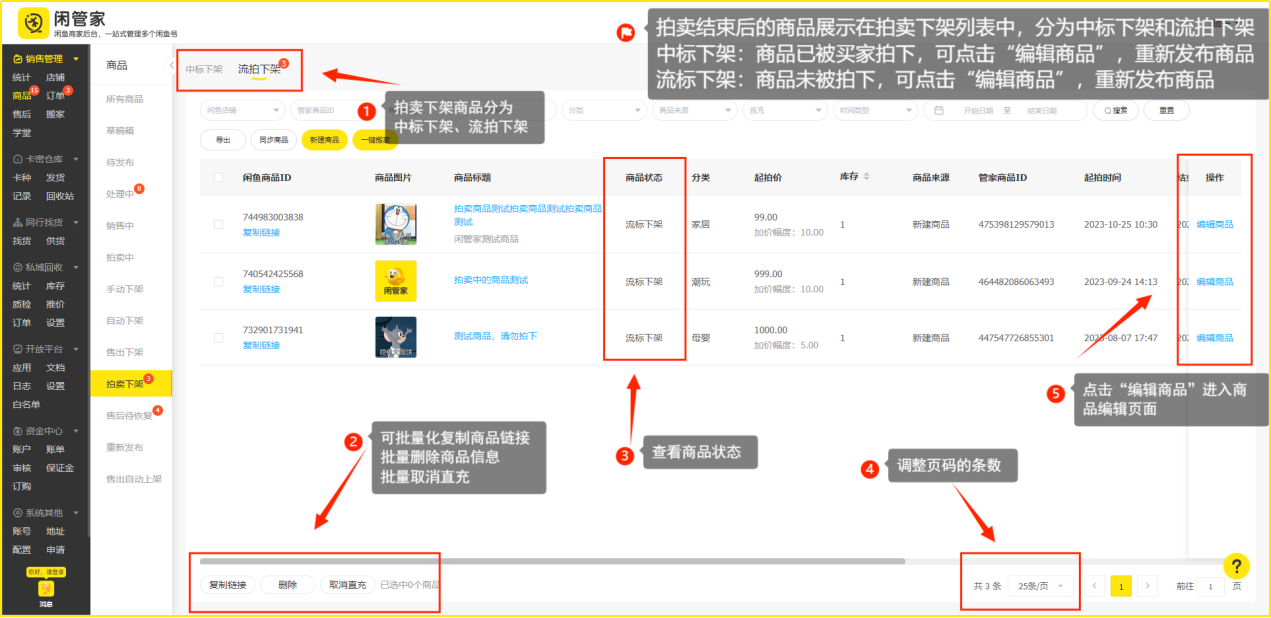Open the 闲鱼店铺 dropdown filter
Image resolution: width=1271 pixels, height=618 pixels.
(x=243, y=111)
